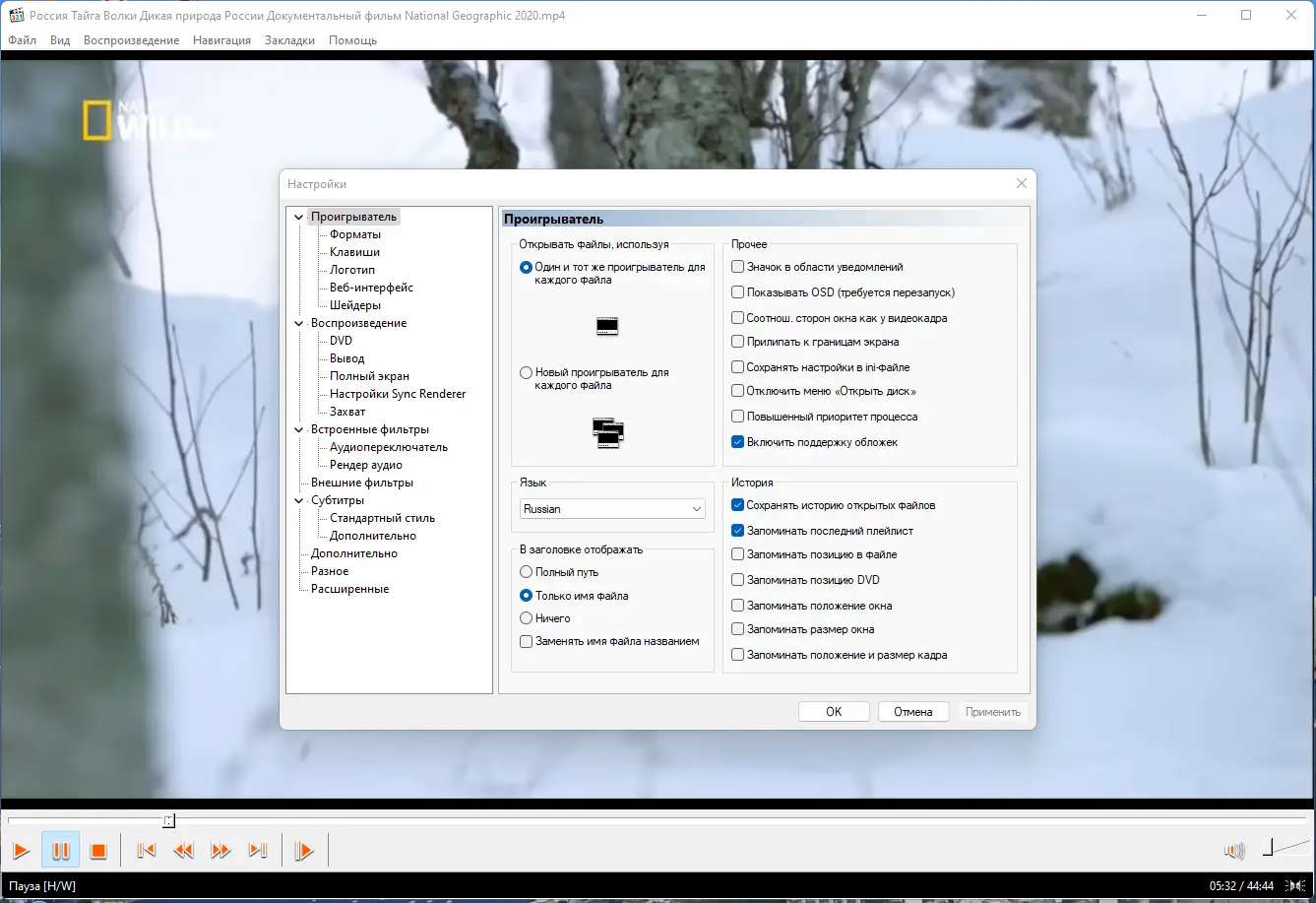
Task: Select Шейдеры in the settings tree
Action: click(355, 305)
